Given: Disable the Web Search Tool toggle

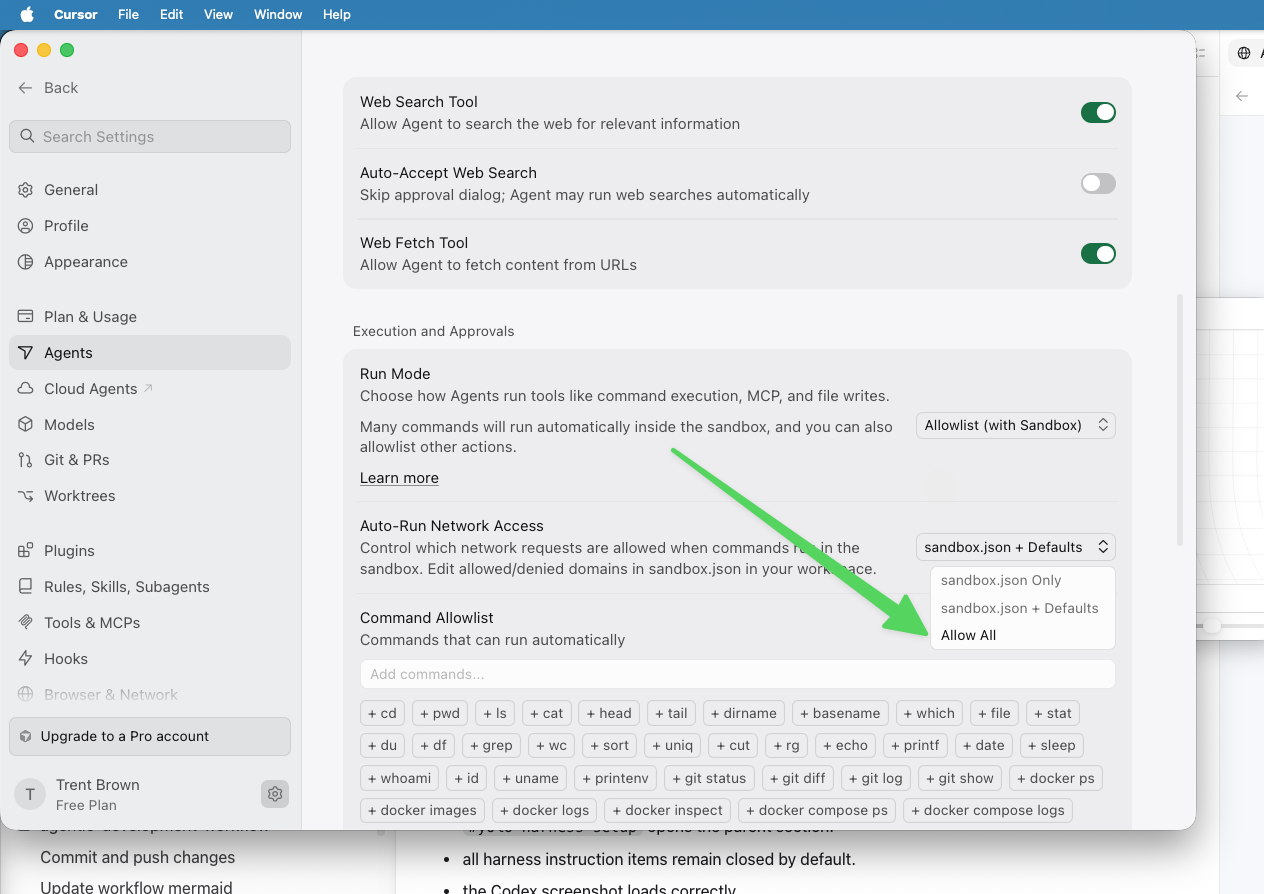Looking at the screenshot, I should (1098, 113).
